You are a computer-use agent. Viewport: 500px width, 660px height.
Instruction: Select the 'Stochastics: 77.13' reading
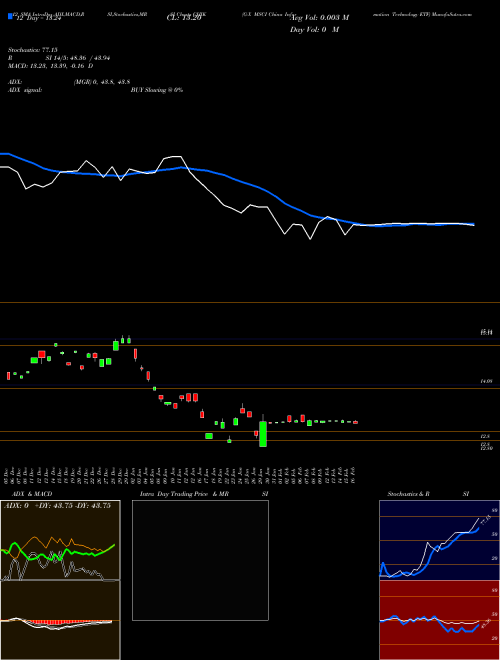coord(32,50)
